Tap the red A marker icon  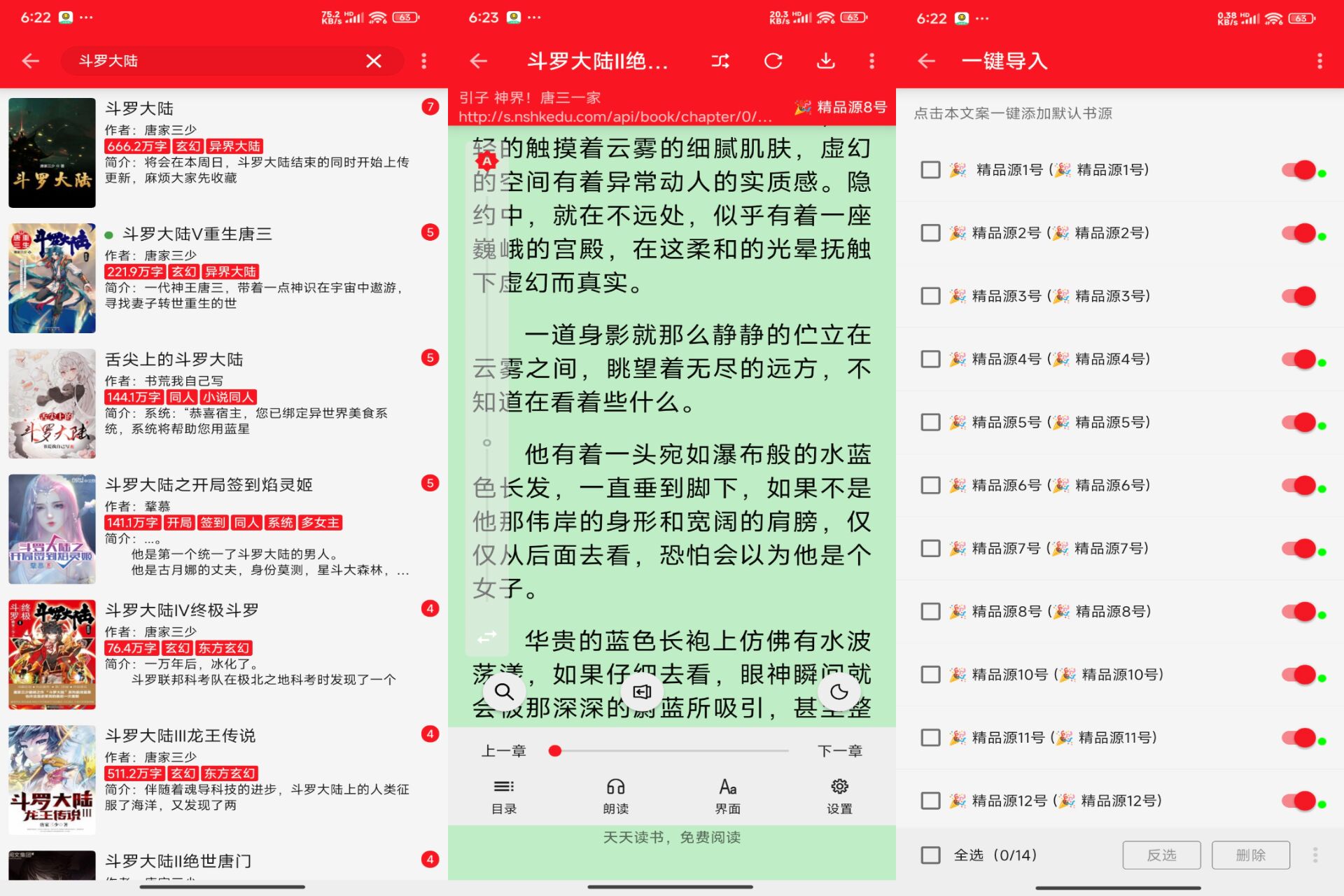click(x=487, y=162)
